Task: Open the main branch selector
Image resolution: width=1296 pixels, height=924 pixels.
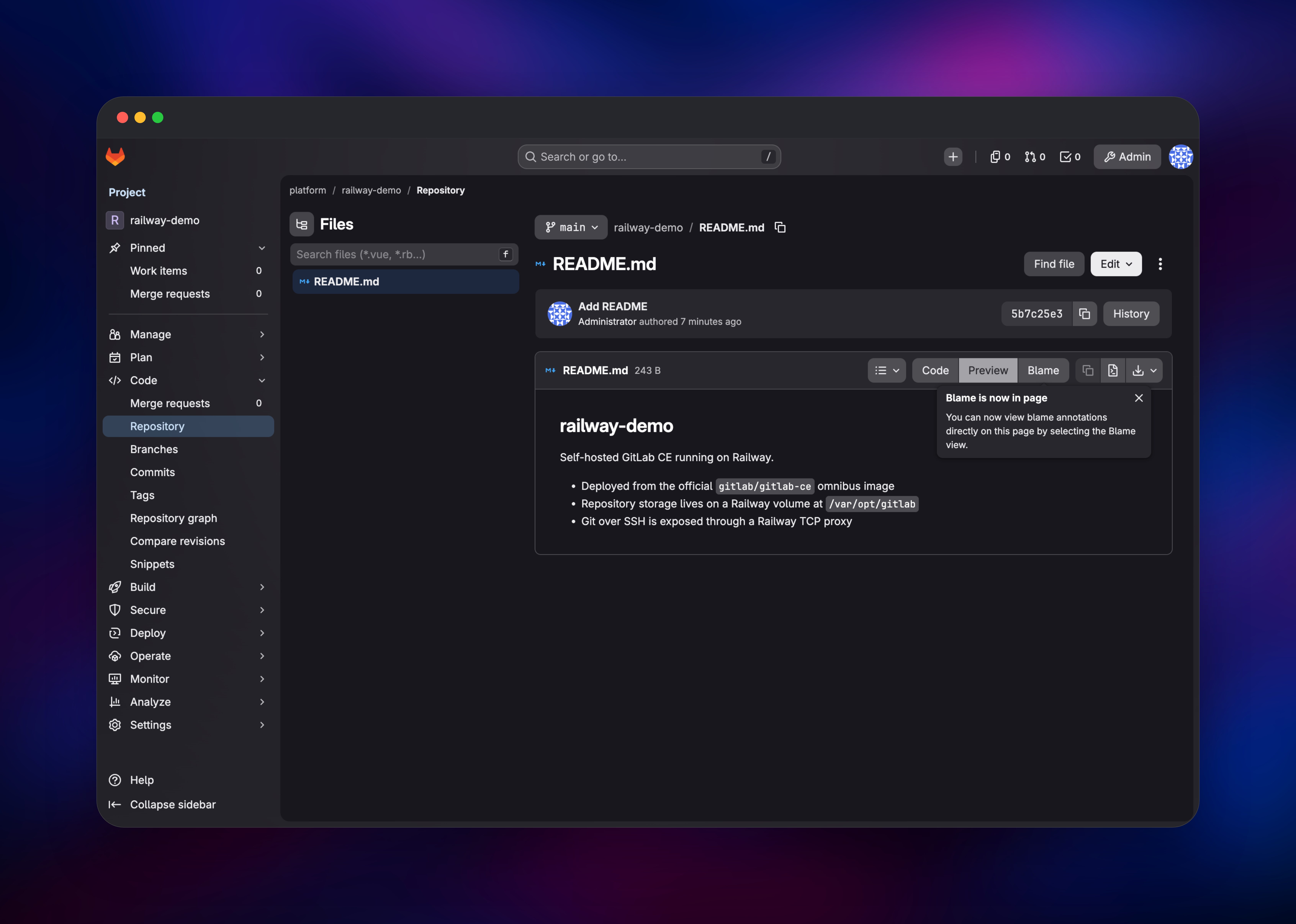Action: click(571, 228)
